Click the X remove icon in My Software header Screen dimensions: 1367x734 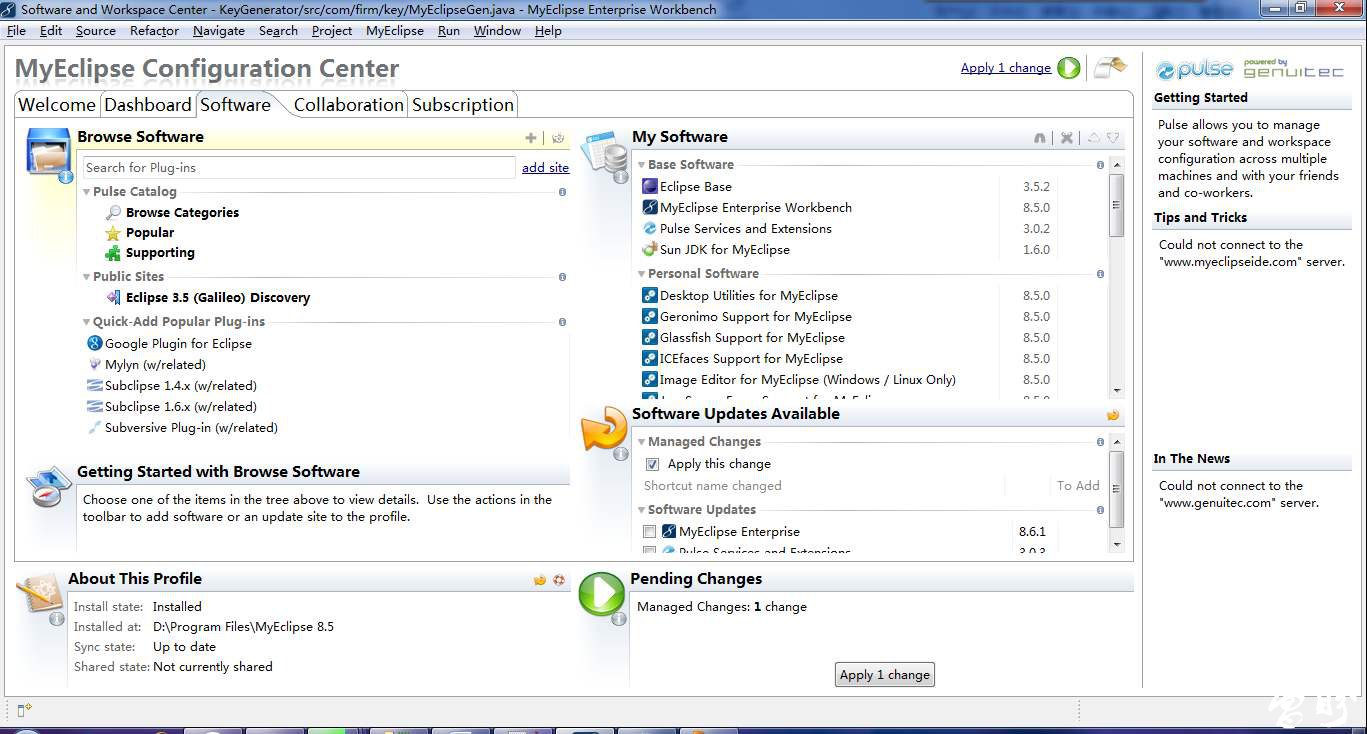coord(1067,138)
